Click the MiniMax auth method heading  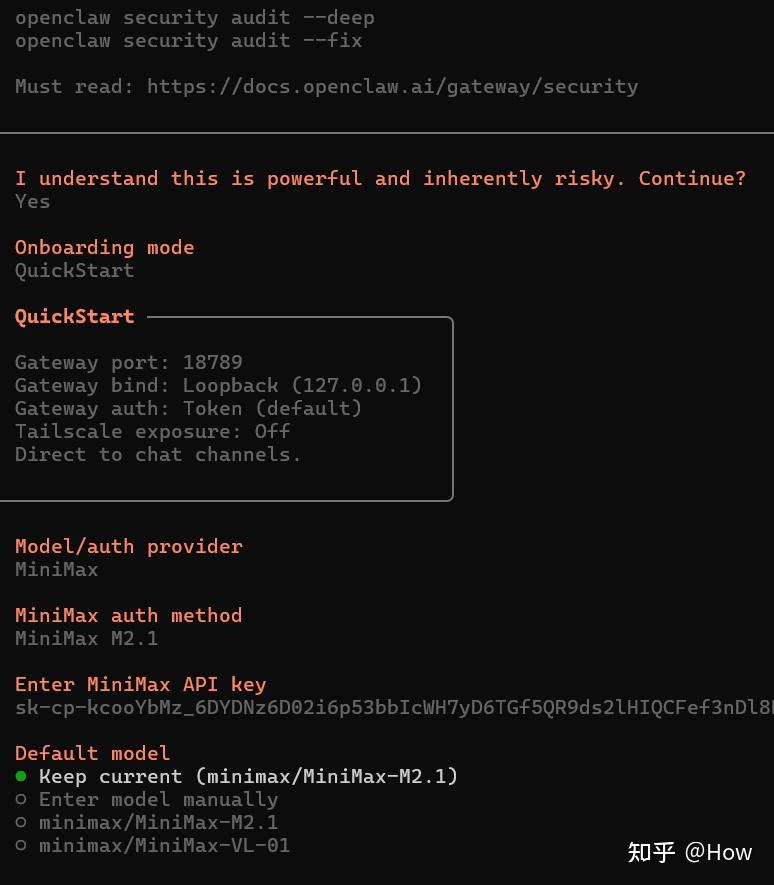coord(128,615)
